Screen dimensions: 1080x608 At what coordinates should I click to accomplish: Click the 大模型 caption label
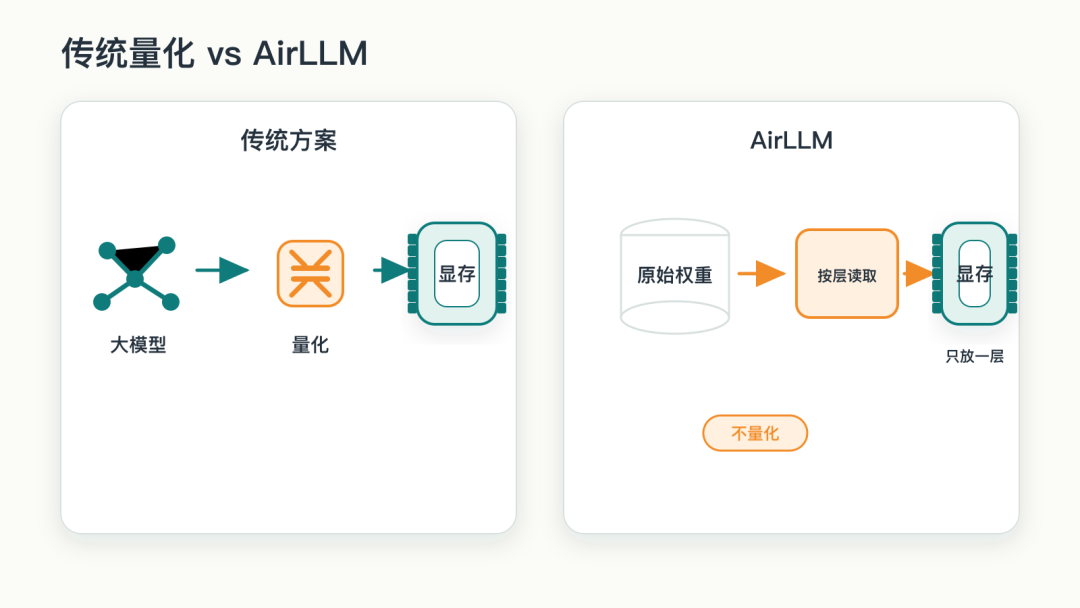[138, 345]
